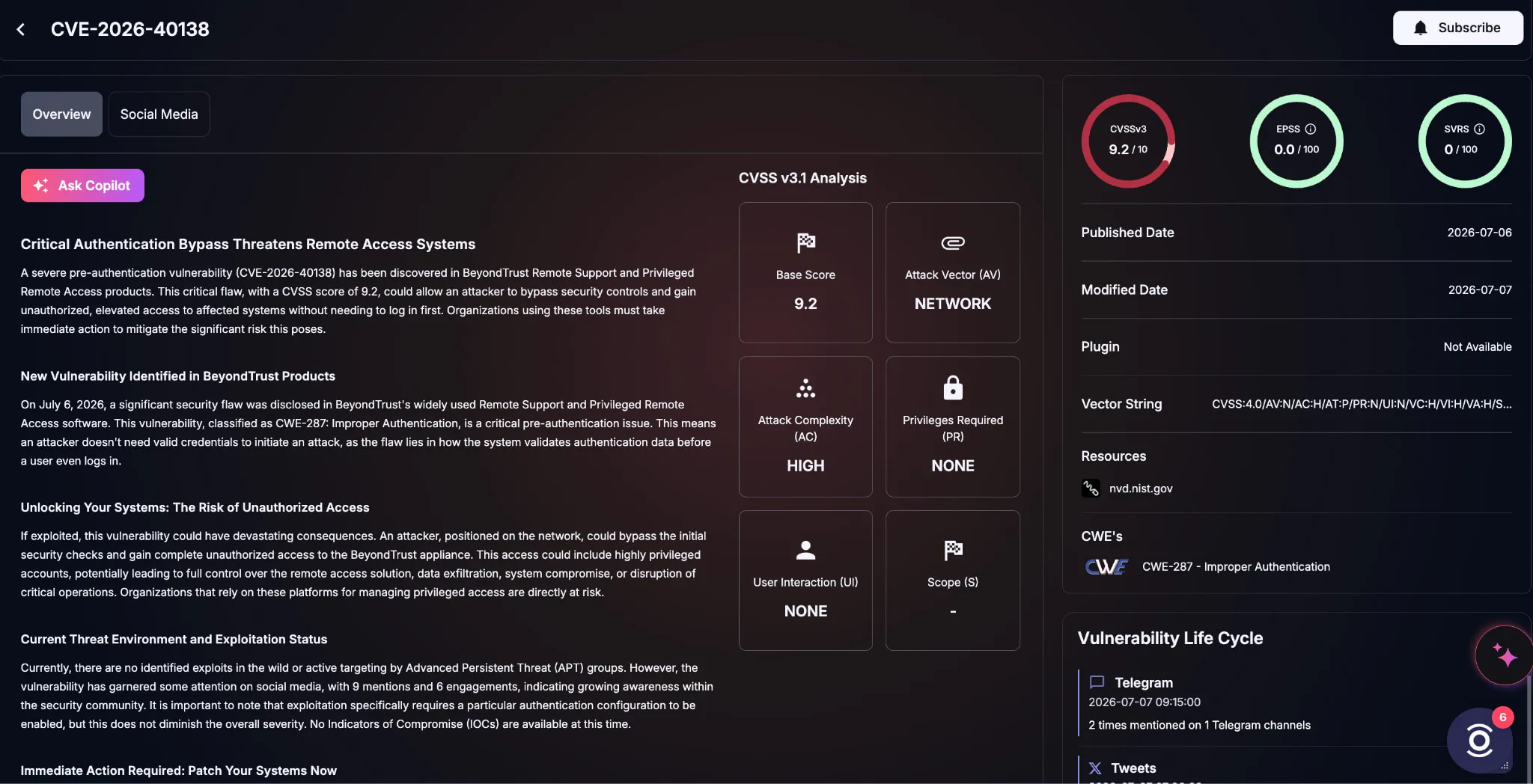The image size is (1533, 784).
Task: Click the CWE logo icon
Action: [x=1106, y=566]
